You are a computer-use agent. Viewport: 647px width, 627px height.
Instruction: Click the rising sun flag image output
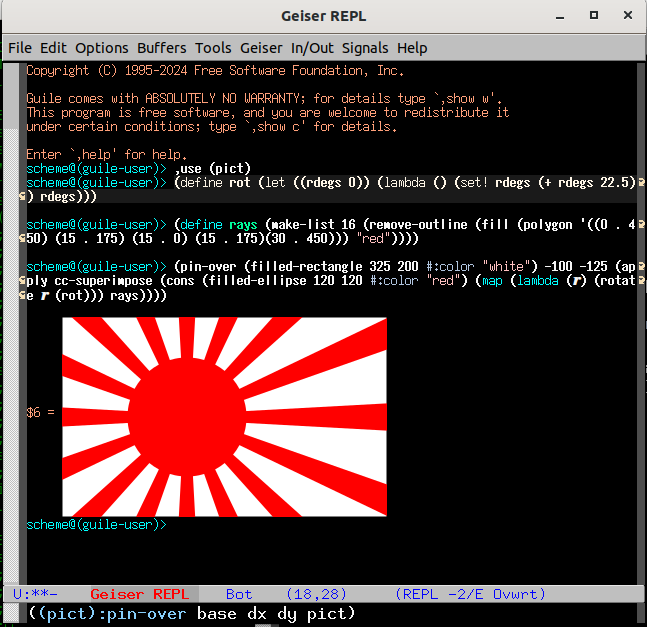click(x=224, y=417)
